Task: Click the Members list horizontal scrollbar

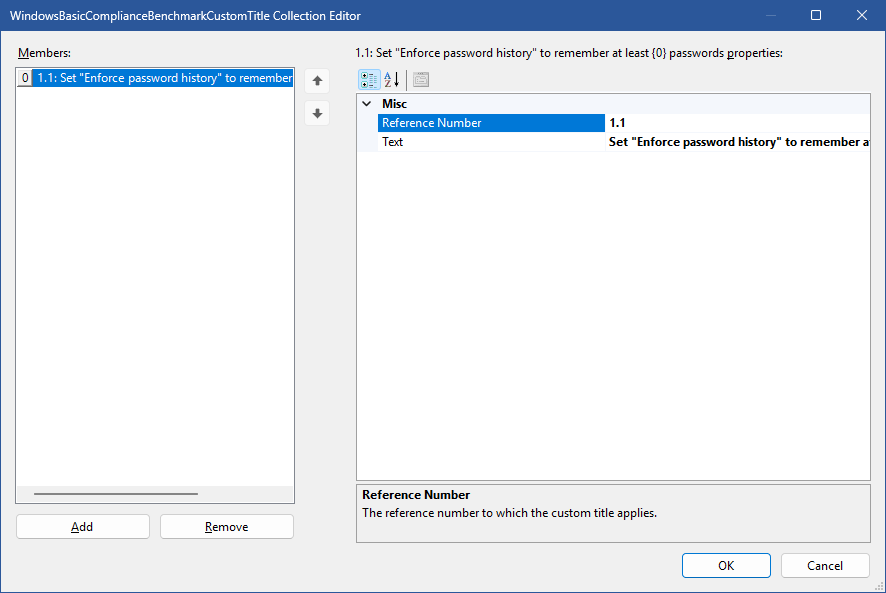Action: [116, 494]
